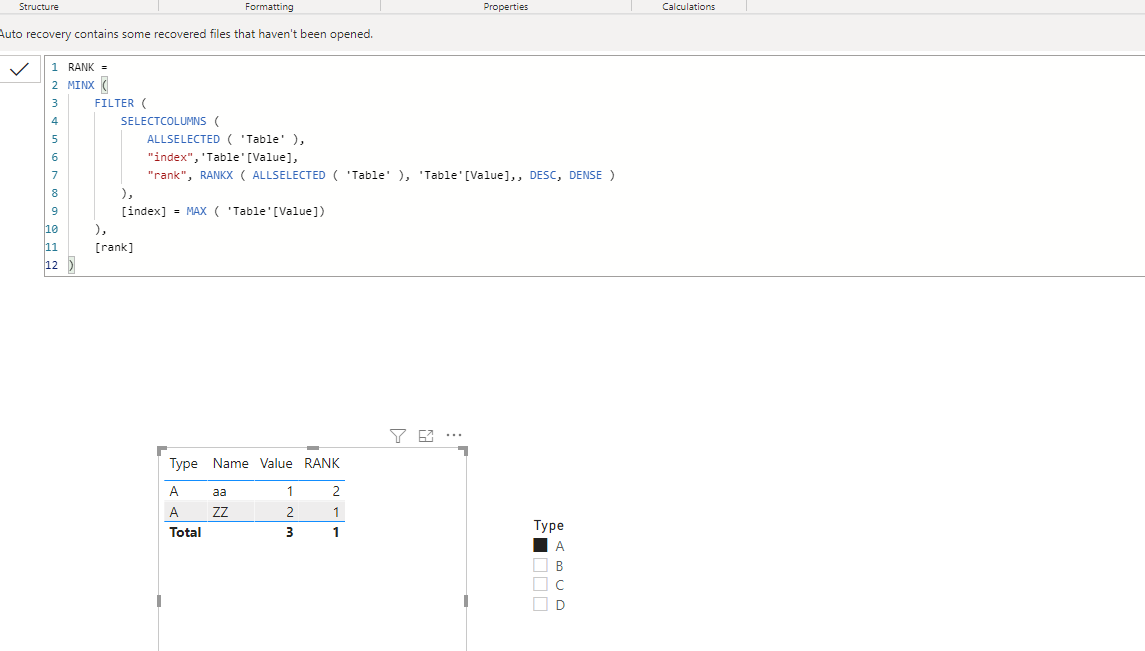Viewport: 1145px width, 651px height.
Task: Click the Type slicer header title
Action: pyautogui.click(x=548, y=525)
